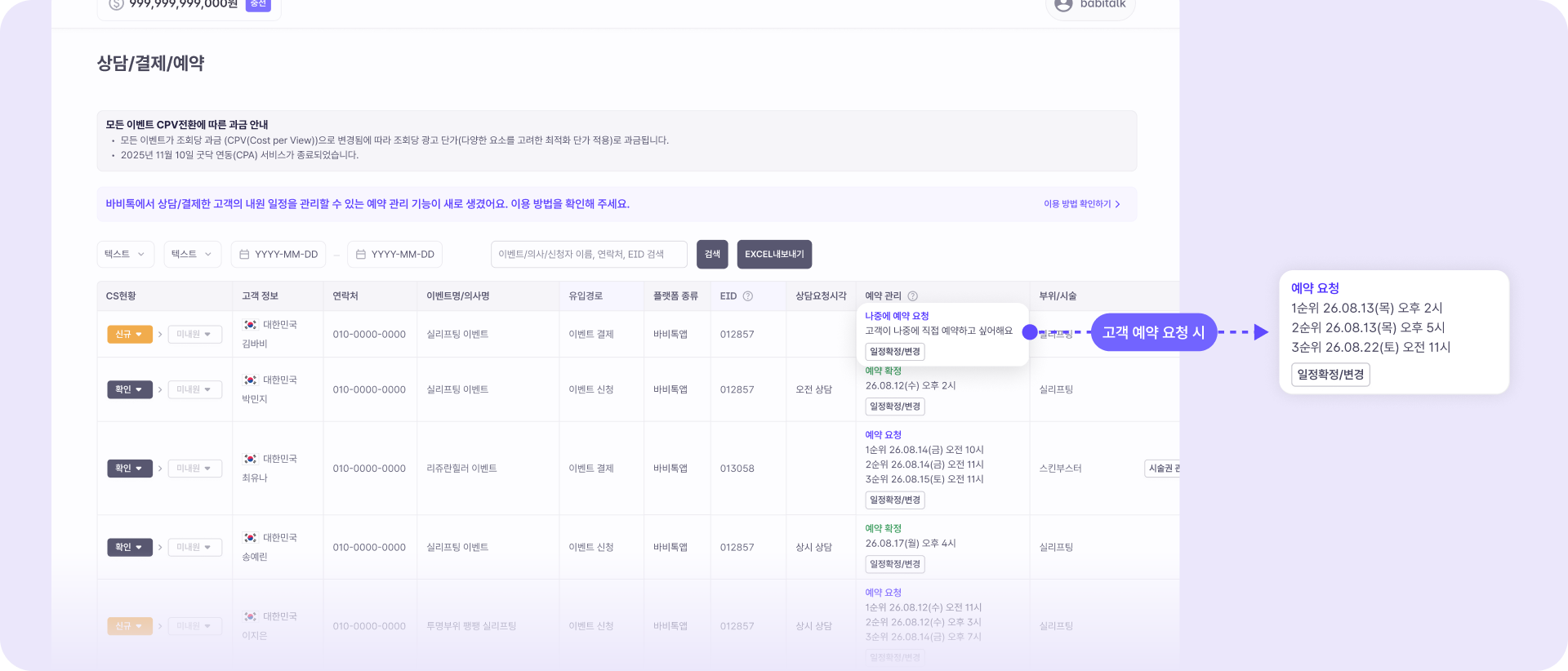This screenshot has height=671, width=1568.
Task: Click the 상담/결제/예약 page title
Action: [150, 64]
